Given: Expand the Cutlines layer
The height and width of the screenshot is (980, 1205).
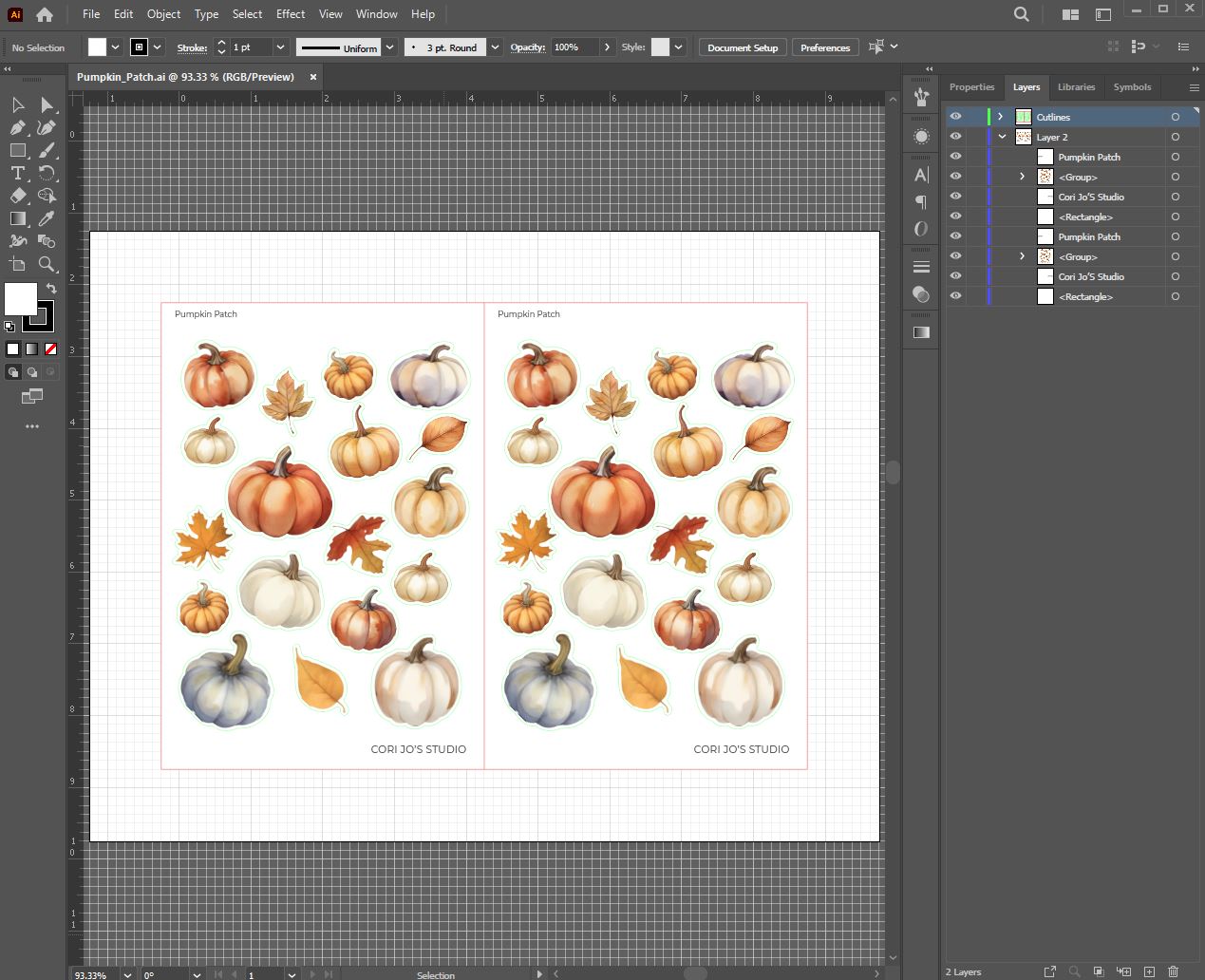Looking at the screenshot, I should [1001, 117].
